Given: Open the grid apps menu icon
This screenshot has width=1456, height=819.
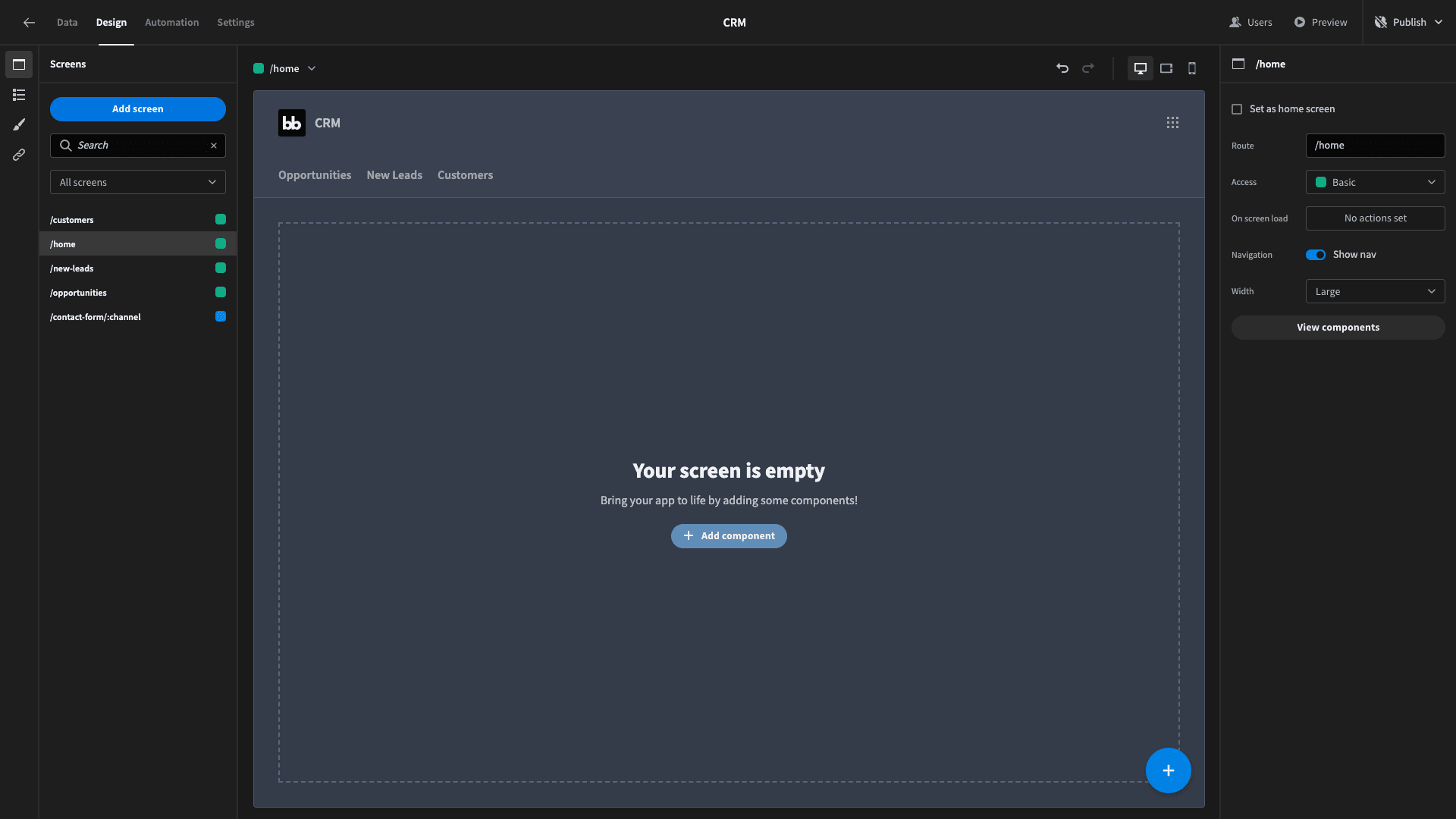Looking at the screenshot, I should point(1172,123).
